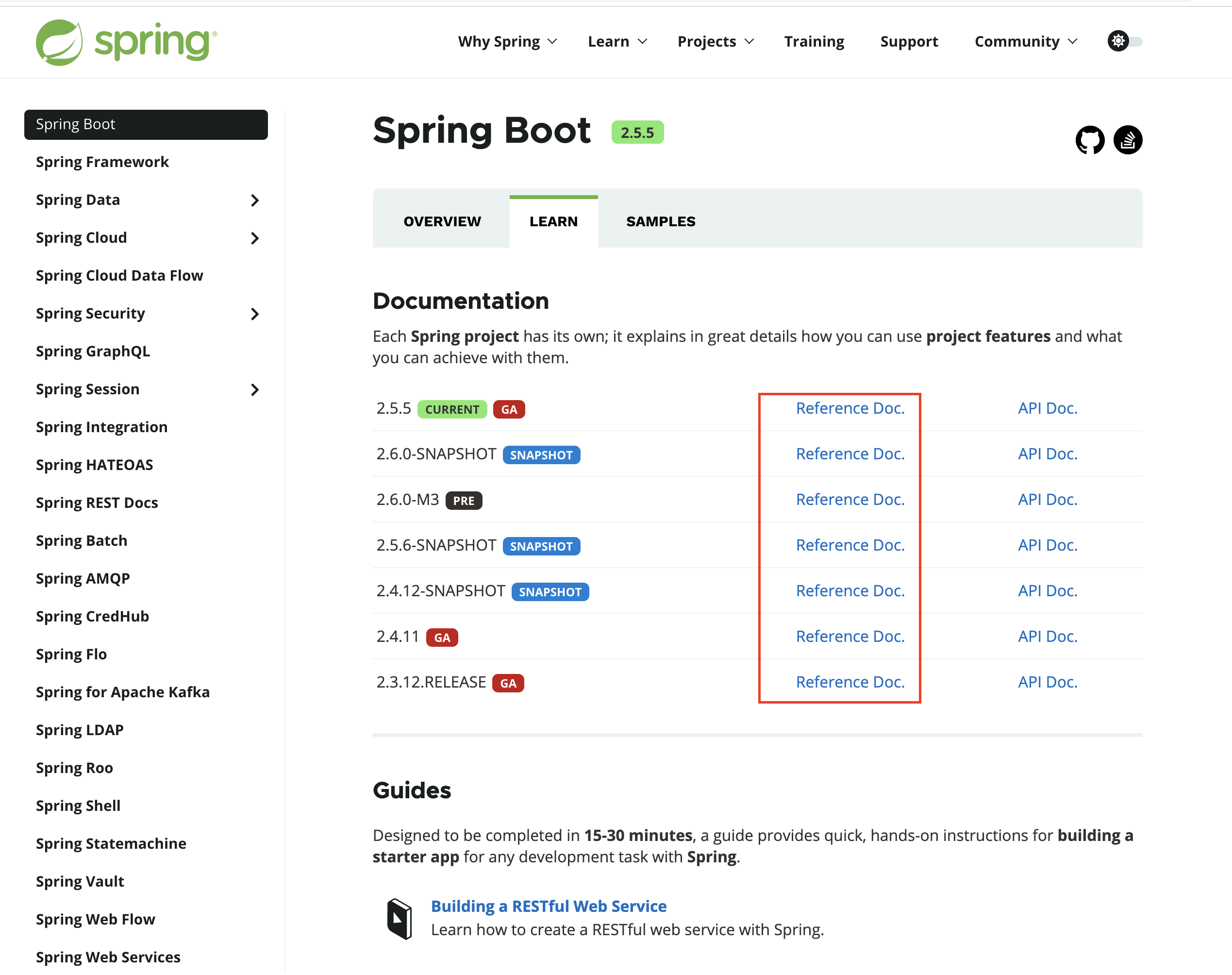This screenshot has height=975, width=1232.
Task: Open API Doc. for 2.6.0-M3
Action: pos(1047,500)
